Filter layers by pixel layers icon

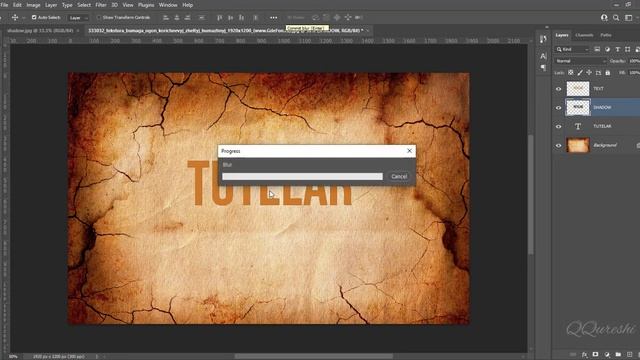(x=597, y=49)
